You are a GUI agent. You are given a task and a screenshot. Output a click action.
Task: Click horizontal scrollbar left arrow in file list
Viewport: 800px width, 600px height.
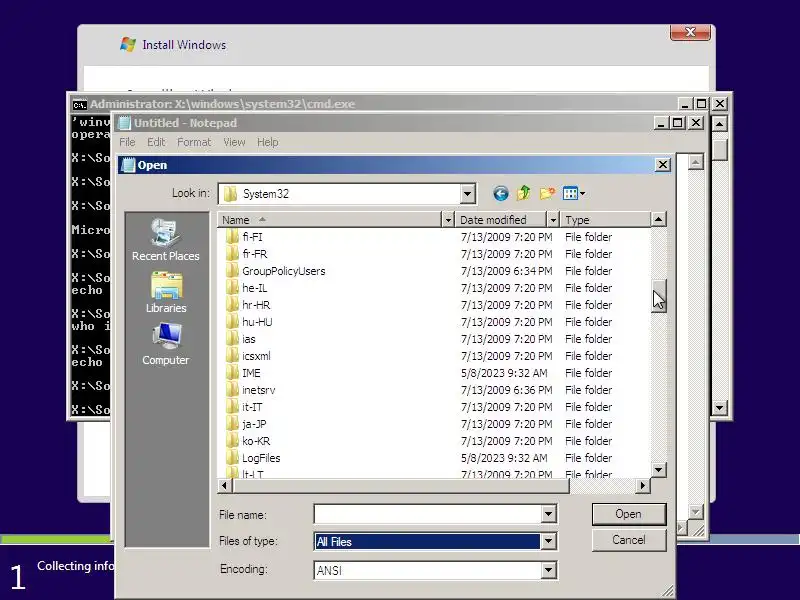click(224, 486)
